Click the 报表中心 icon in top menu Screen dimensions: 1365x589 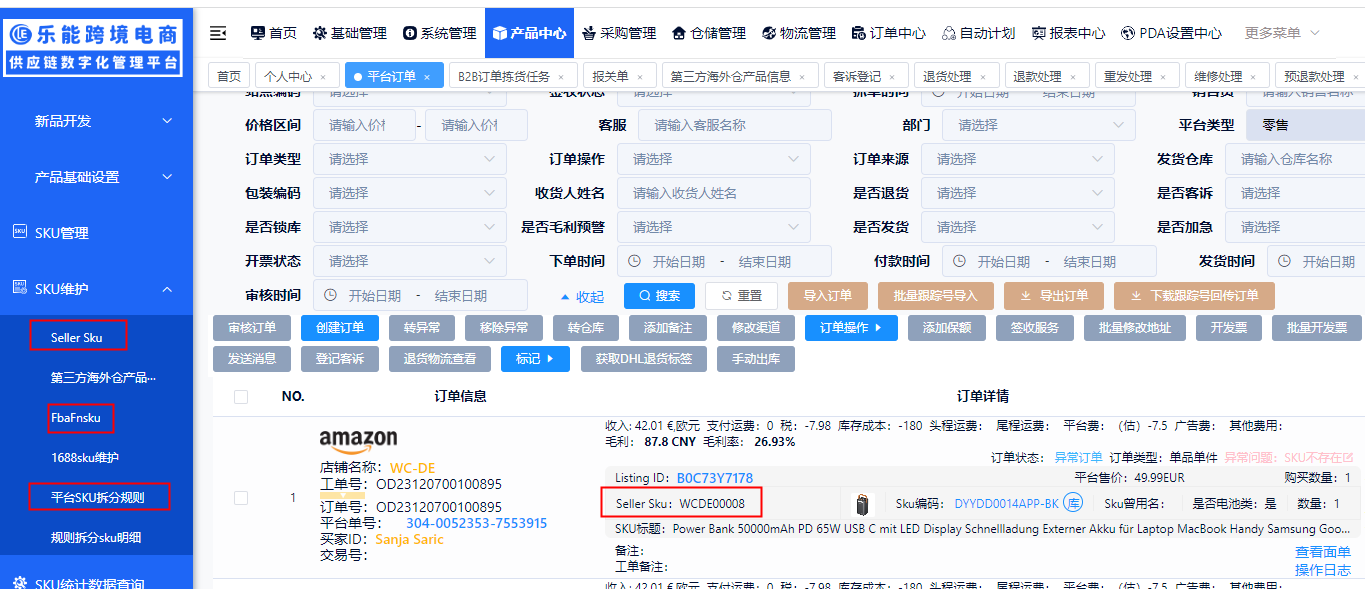[x=1039, y=33]
